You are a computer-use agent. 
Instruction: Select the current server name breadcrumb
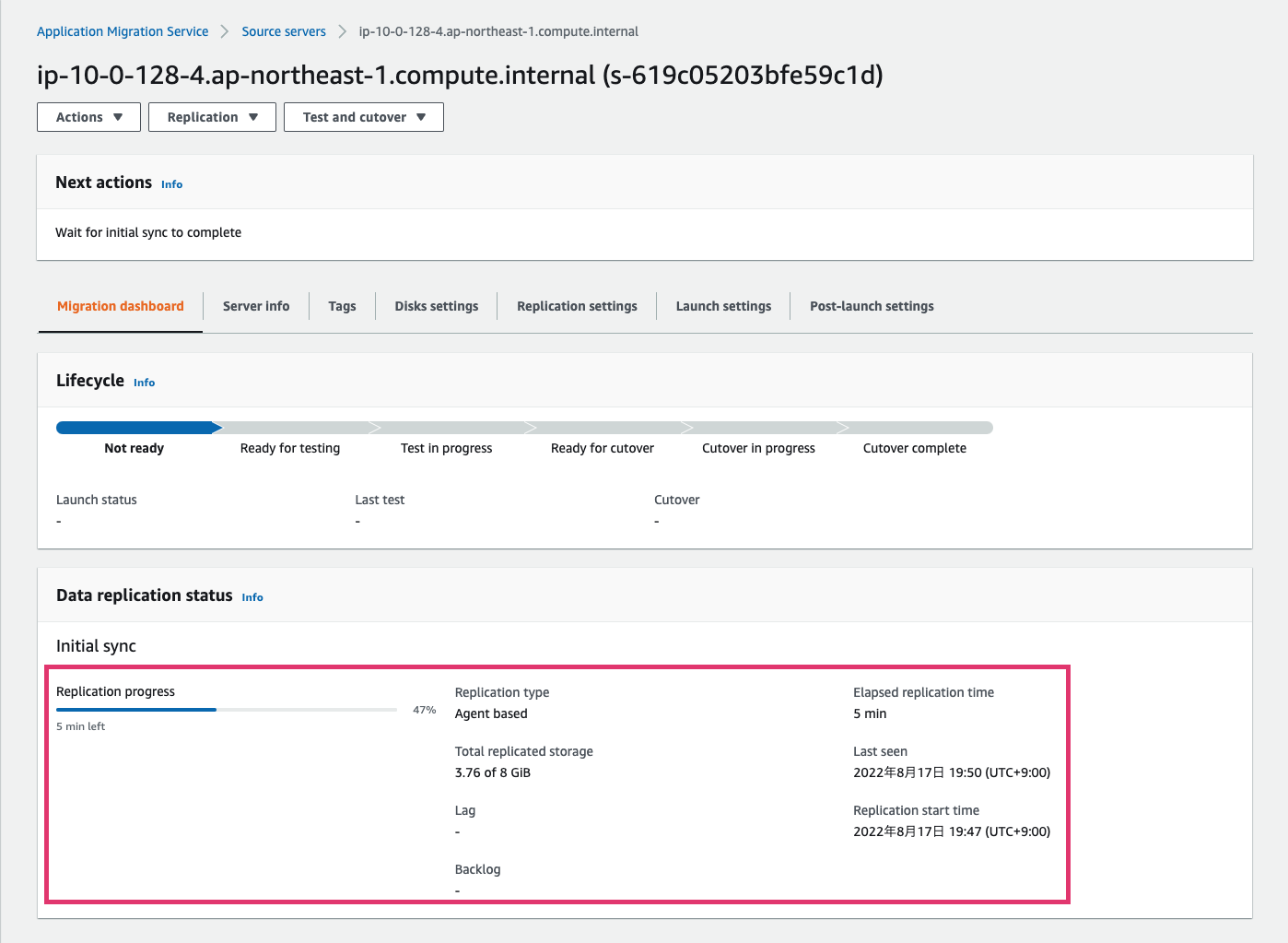coord(498,30)
